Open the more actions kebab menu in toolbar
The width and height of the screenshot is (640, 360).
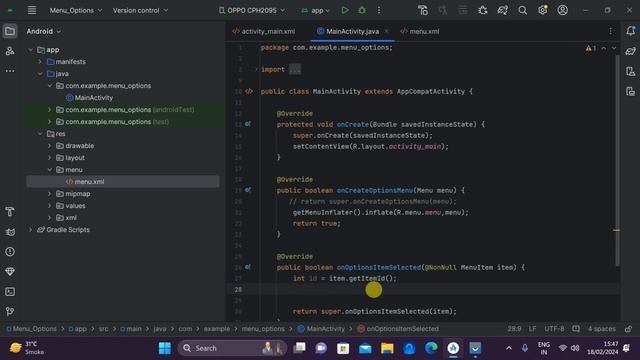click(379, 10)
